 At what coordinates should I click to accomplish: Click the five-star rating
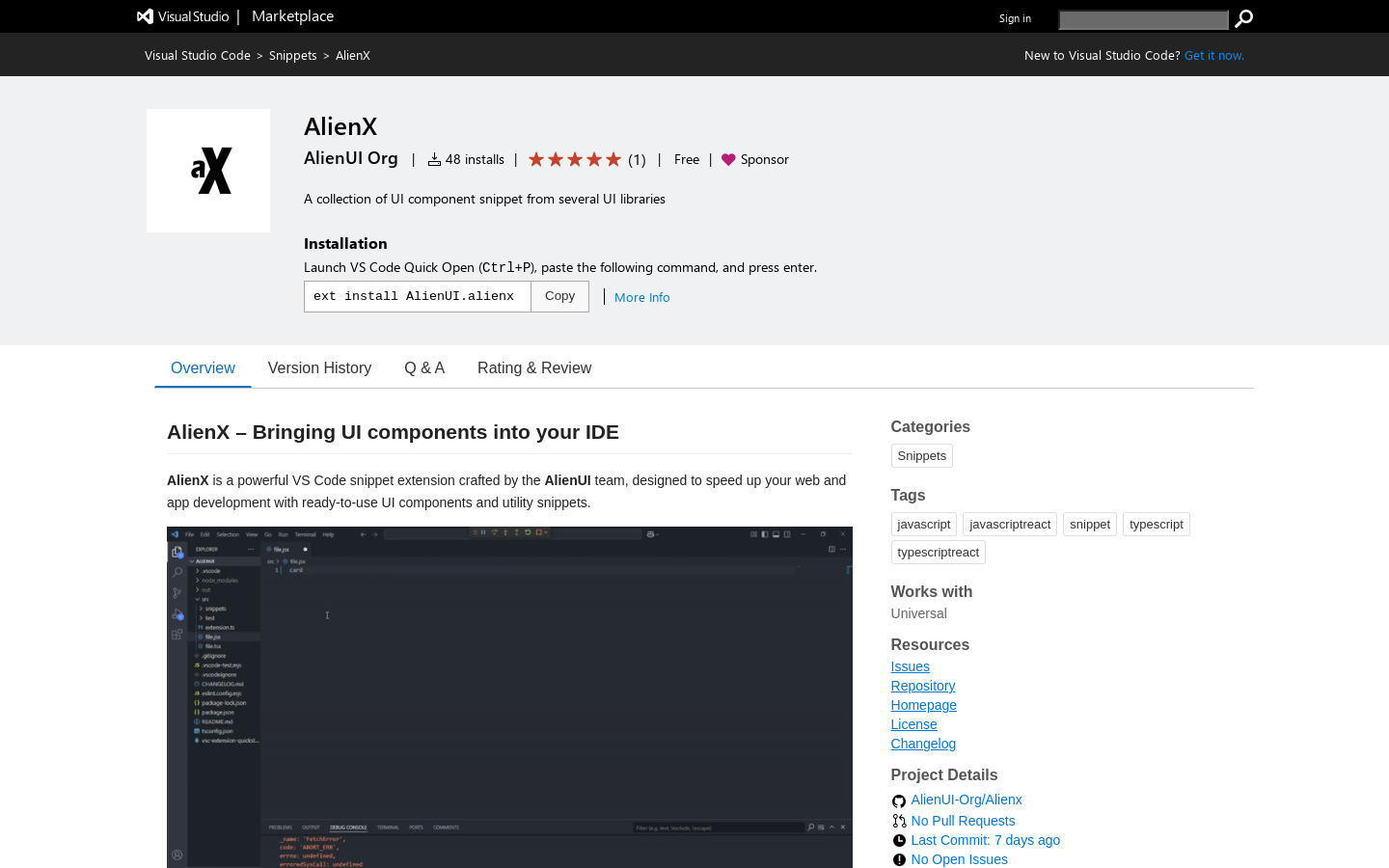coord(575,159)
